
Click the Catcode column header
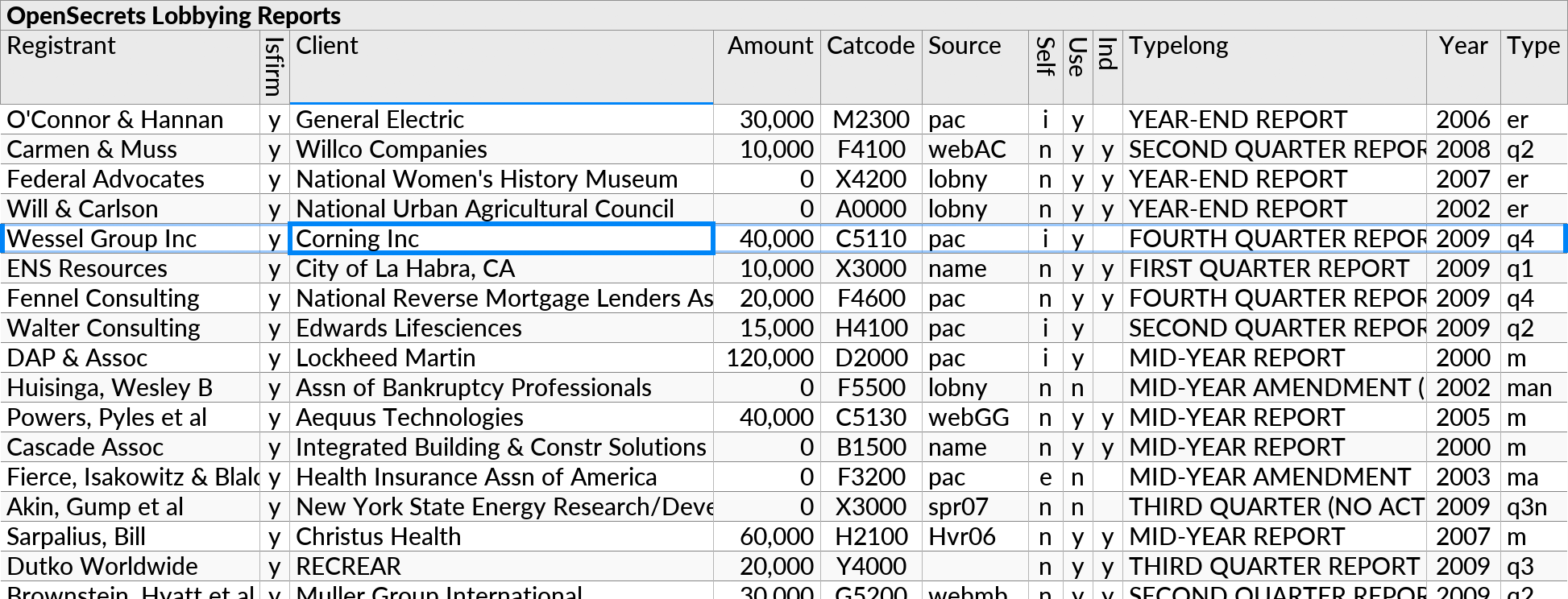[x=871, y=68]
